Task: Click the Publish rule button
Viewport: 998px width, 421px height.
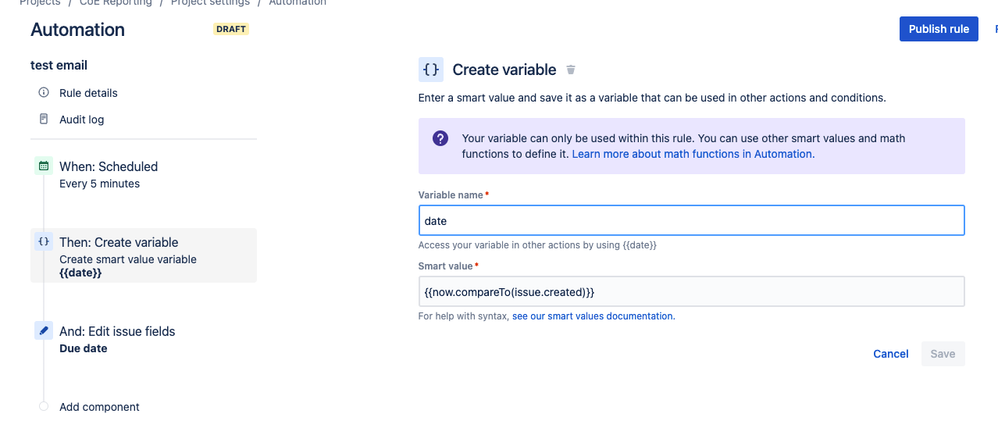Action: pyautogui.click(x=939, y=29)
